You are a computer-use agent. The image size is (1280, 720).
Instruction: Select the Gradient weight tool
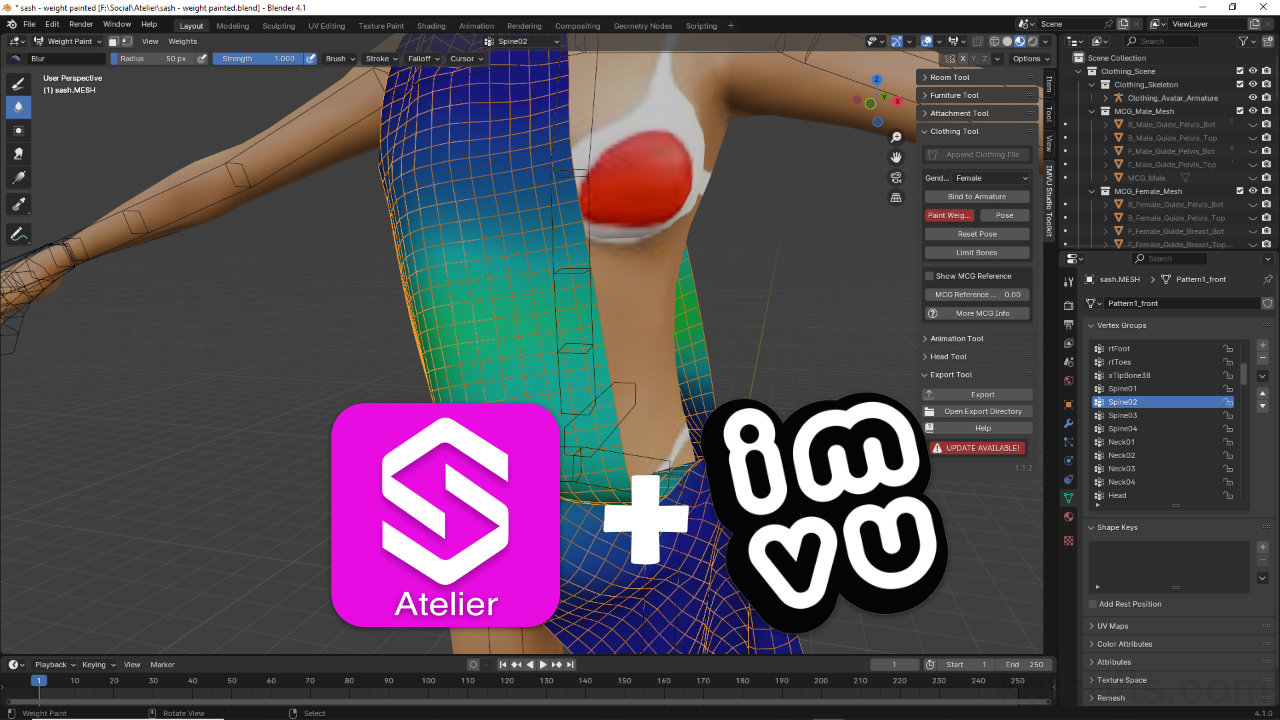coord(18,178)
